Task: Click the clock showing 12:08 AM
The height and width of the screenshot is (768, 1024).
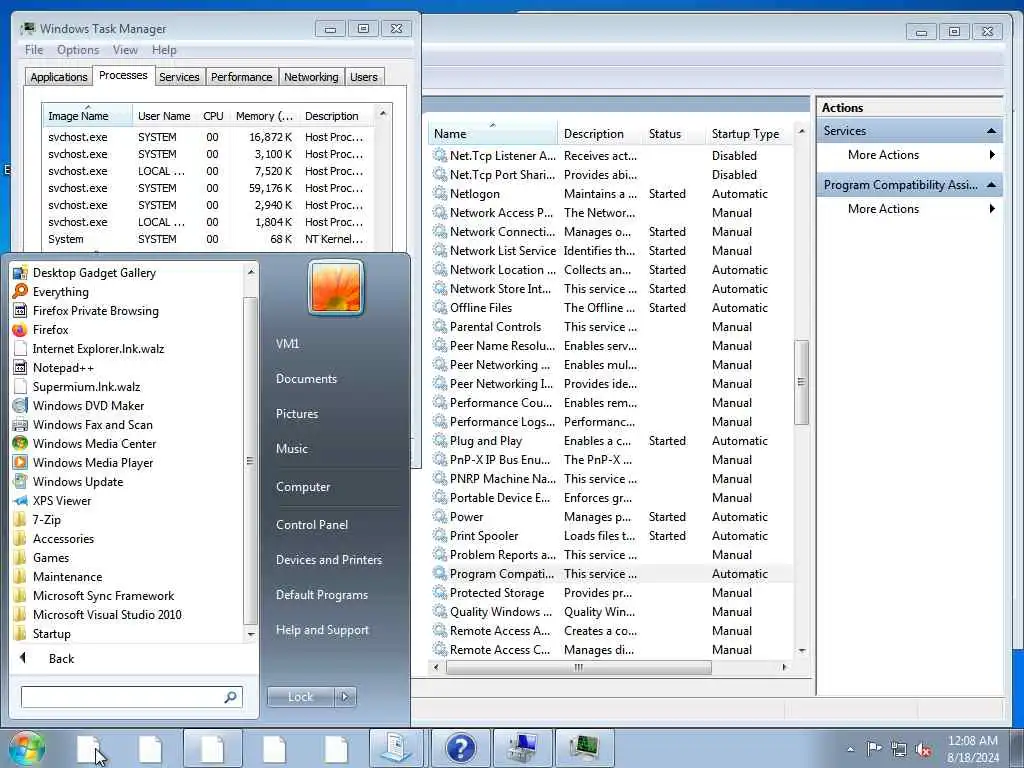Action: point(972,741)
